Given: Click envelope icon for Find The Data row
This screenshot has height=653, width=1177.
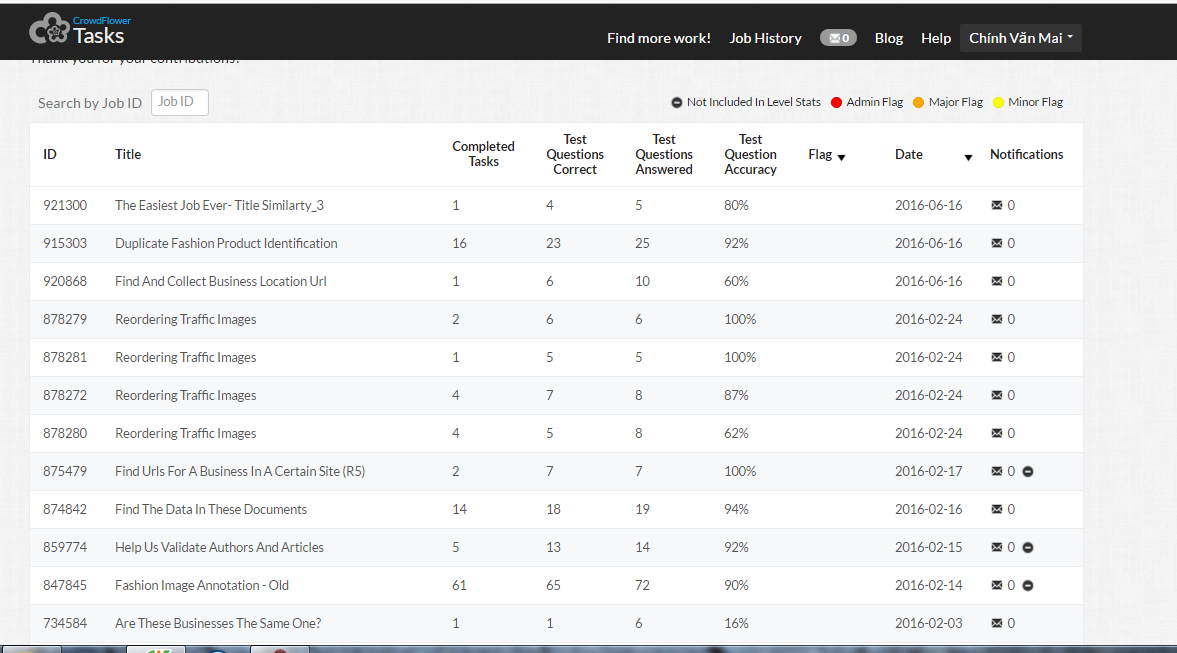Looking at the screenshot, I should pyautogui.click(x=996, y=509).
